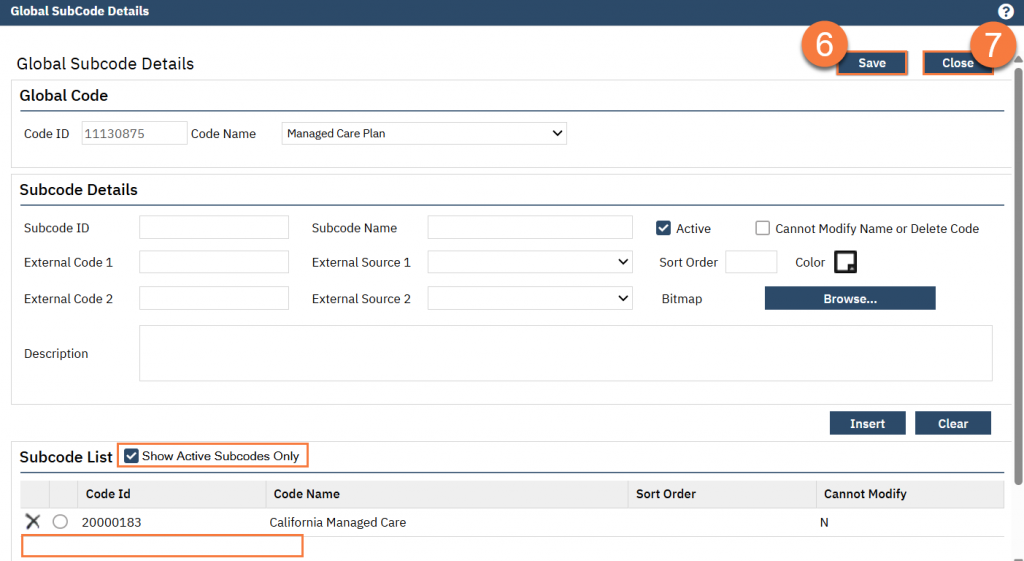Screen dimensions: 1024x561
Task: Expand the External Source 1 dropdown
Action: [530, 262]
